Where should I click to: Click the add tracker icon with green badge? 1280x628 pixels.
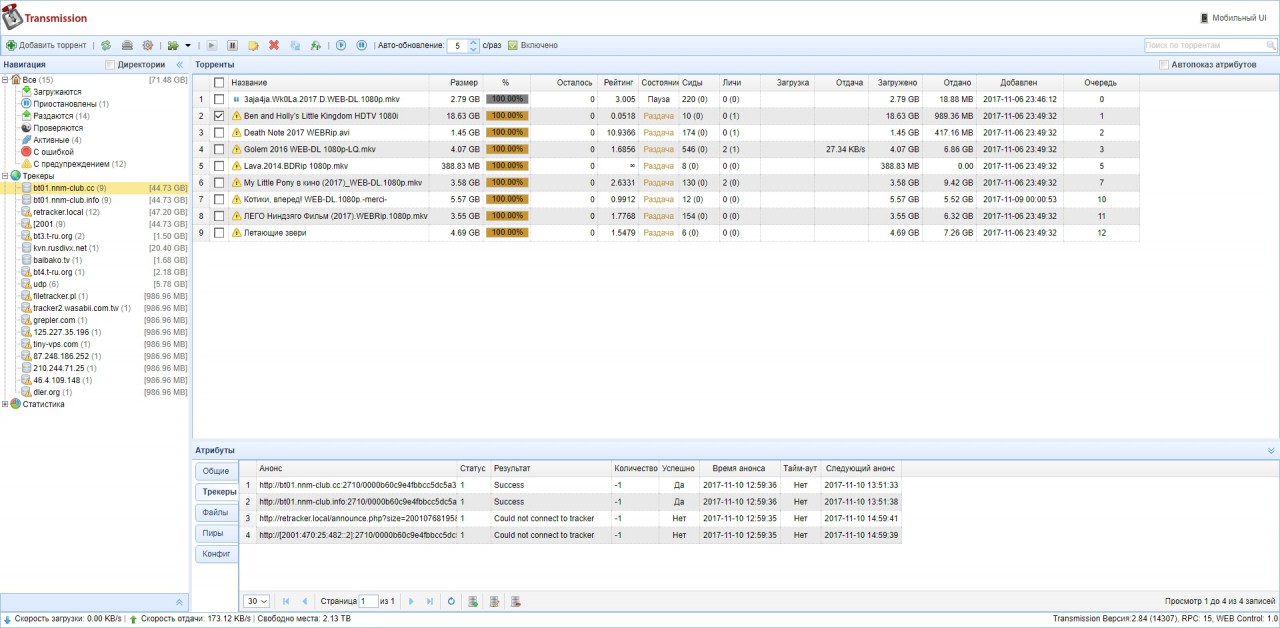tap(472, 601)
